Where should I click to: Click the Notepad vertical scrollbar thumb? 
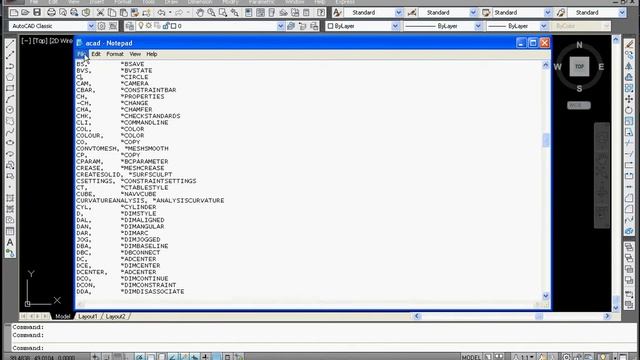[546, 140]
